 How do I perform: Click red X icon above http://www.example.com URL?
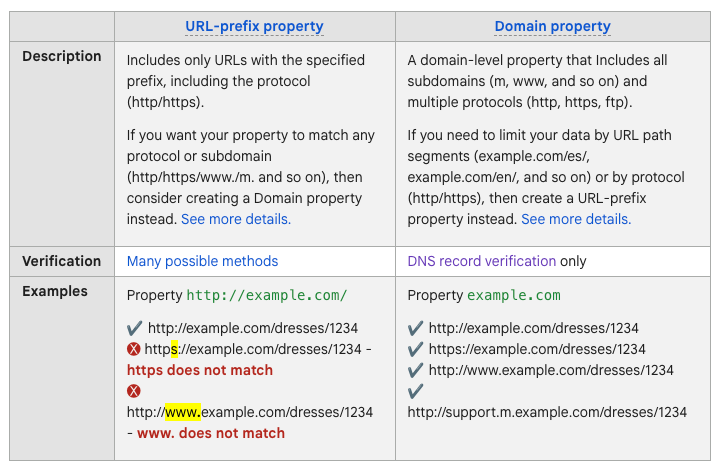[x=134, y=391]
